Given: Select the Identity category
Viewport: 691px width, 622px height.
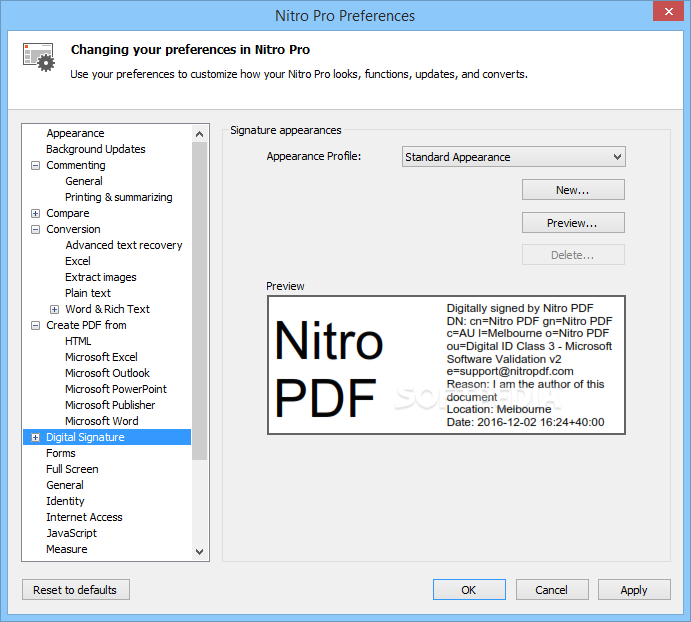Looking at the screenshot, I should click(x=65, y=501).
